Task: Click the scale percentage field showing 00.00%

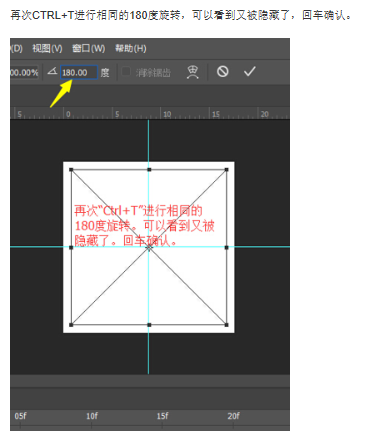Action: (24, 73)
